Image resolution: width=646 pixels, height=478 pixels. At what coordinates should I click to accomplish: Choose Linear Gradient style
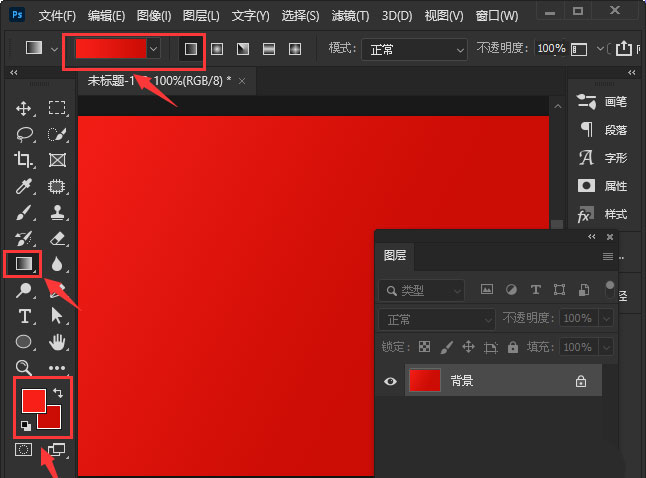(x=191, y=49)
